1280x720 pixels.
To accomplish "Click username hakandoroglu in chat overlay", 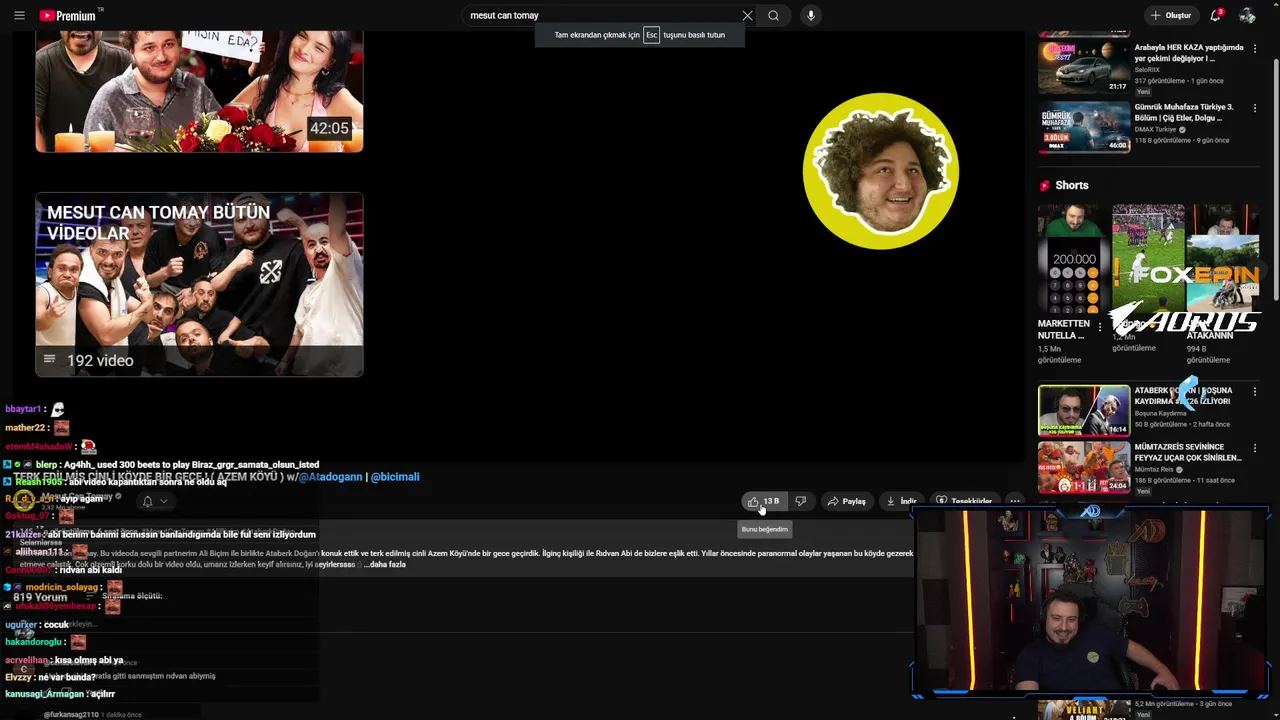I will [x=33, y=642].
